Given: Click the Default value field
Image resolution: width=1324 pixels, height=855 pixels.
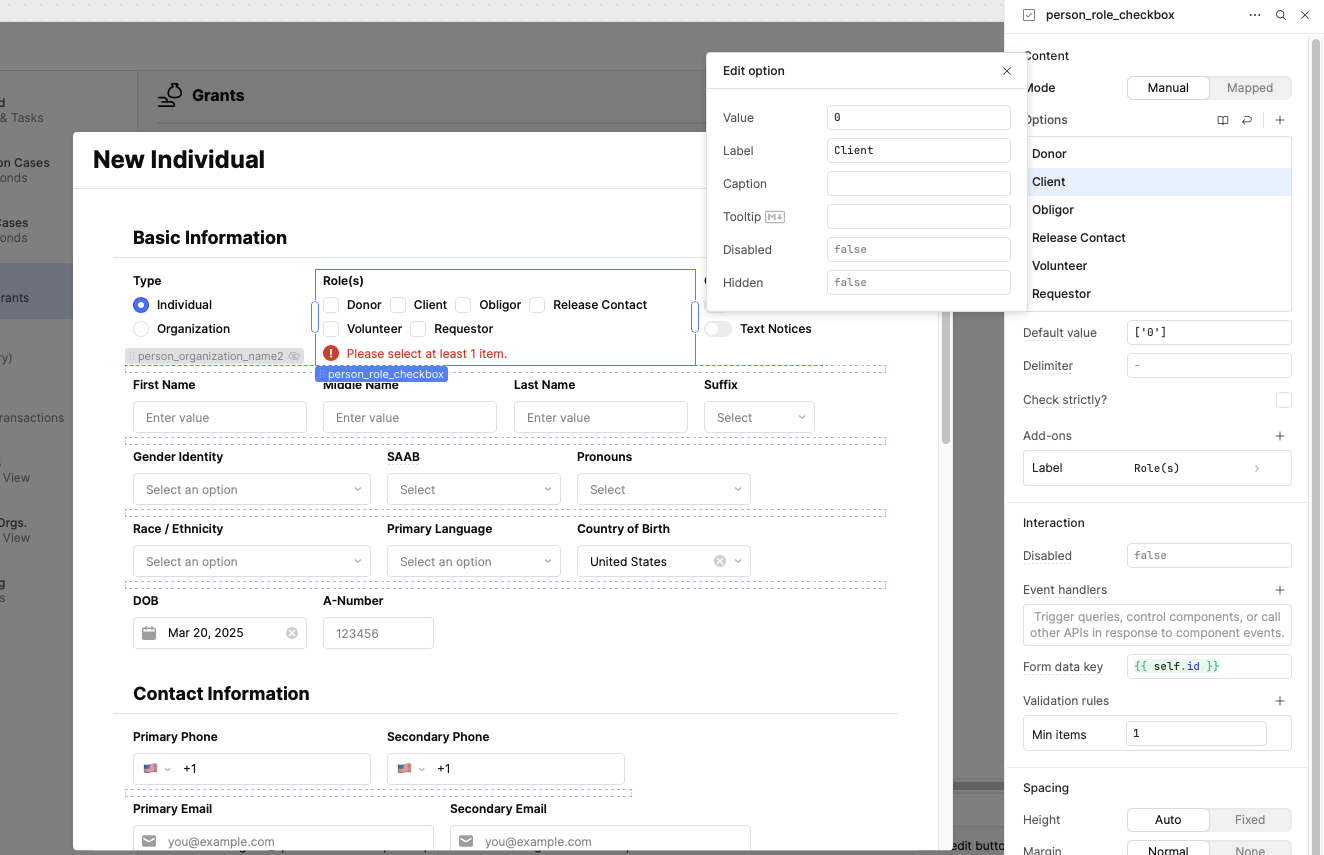Looking at the screenshot, I should [x=1209, y=333].
